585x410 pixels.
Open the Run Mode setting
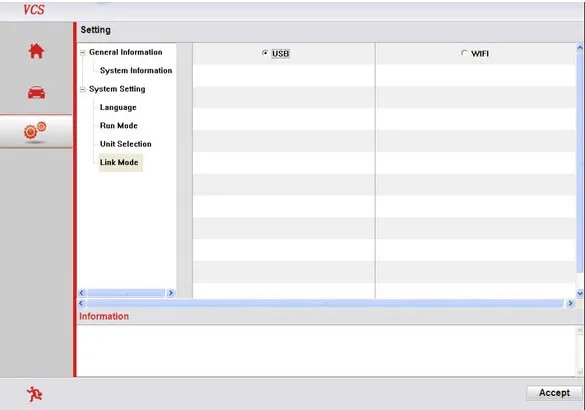click(119, 126)
